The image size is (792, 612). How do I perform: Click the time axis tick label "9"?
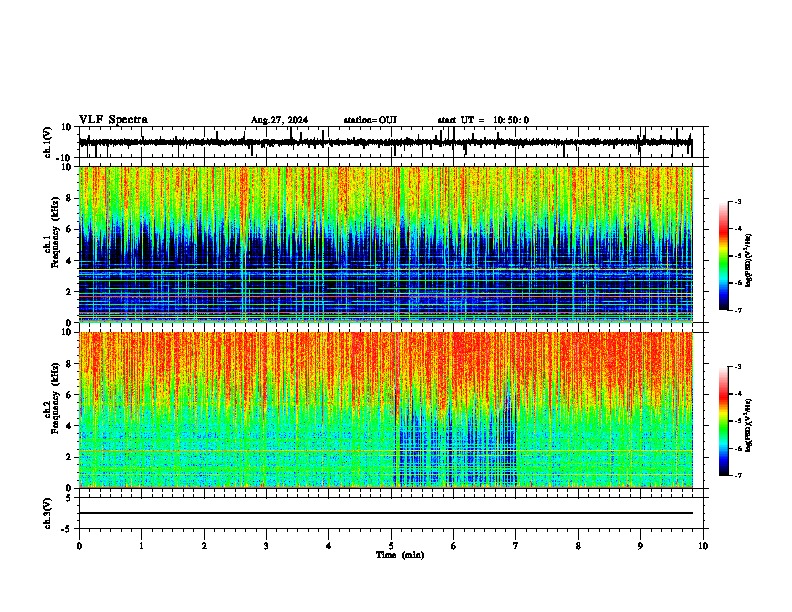coord(640,546)
